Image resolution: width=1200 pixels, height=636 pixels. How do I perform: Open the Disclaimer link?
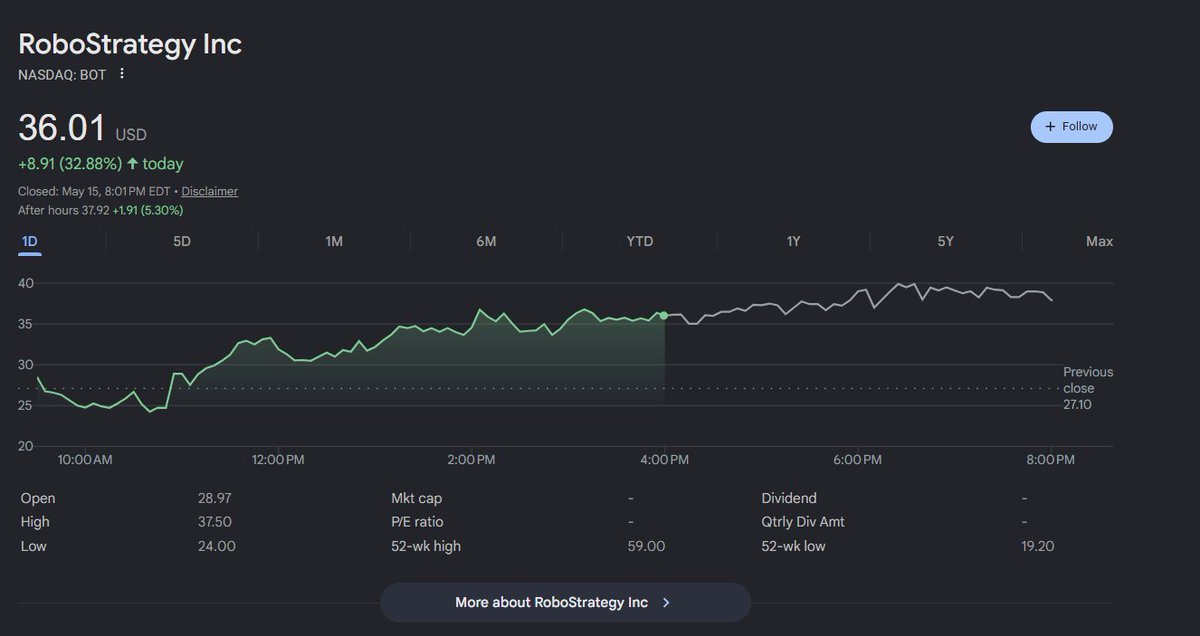[210, 191]
